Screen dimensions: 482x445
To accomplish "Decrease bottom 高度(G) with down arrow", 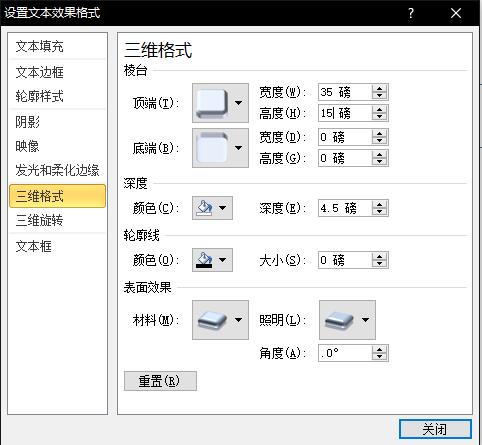I will coord(380,162).
